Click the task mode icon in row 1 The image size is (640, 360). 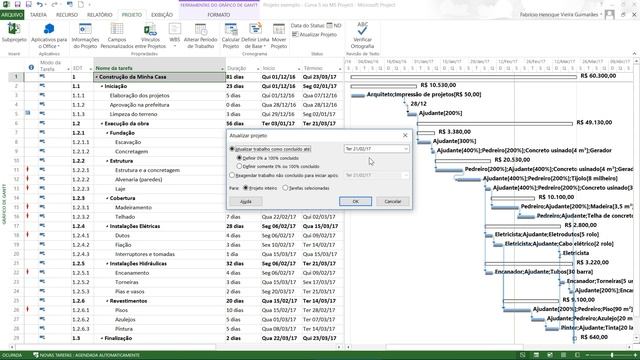(42, 76)
